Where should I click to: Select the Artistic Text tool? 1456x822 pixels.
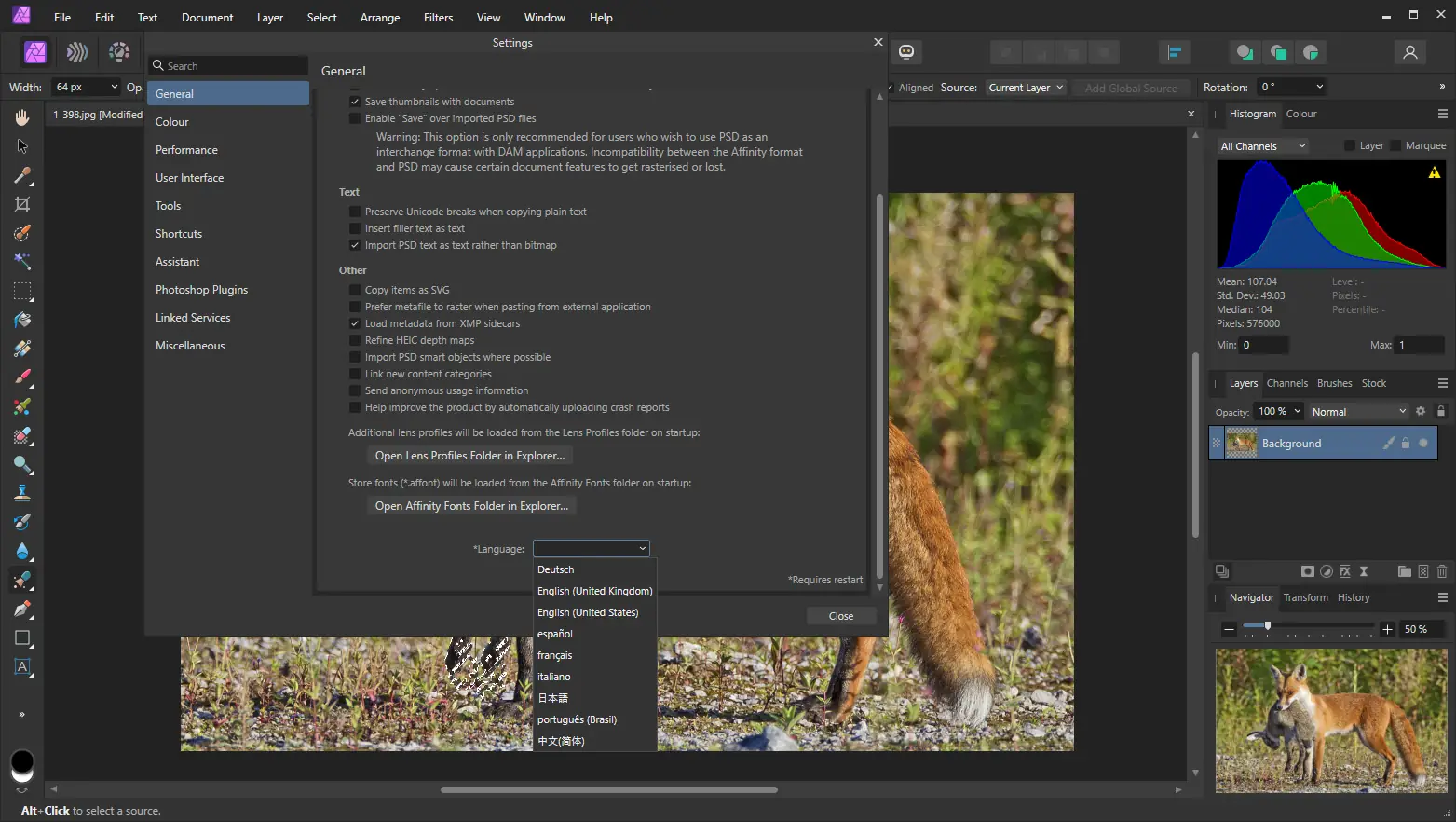pos(22,667)
